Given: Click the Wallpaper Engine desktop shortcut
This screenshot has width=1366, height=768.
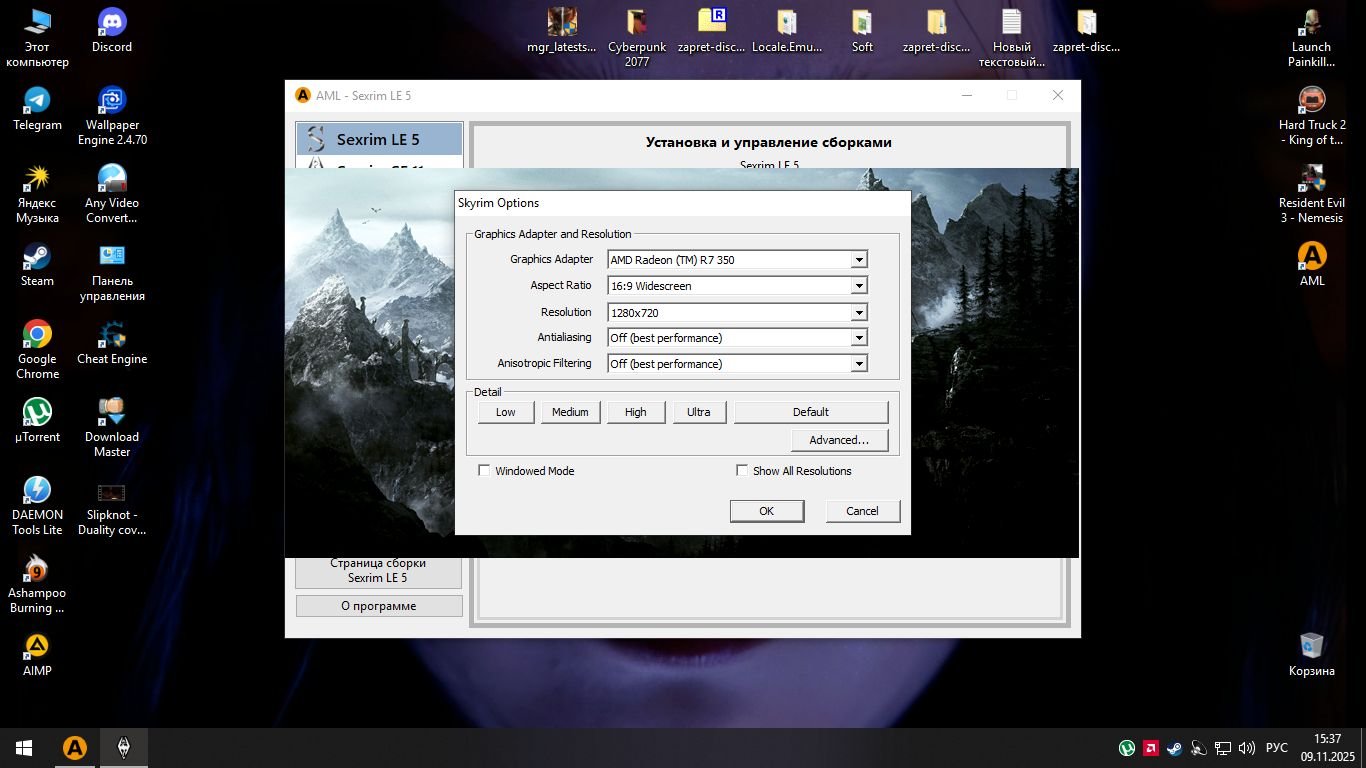Looking at the screenshot, I should [112, 102].
